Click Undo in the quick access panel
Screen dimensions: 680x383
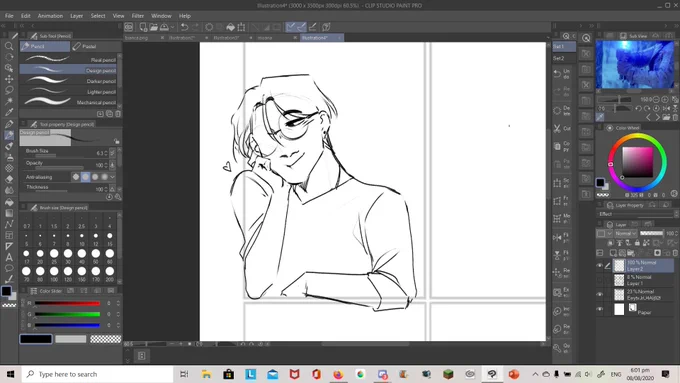click(x=562, y=74)
